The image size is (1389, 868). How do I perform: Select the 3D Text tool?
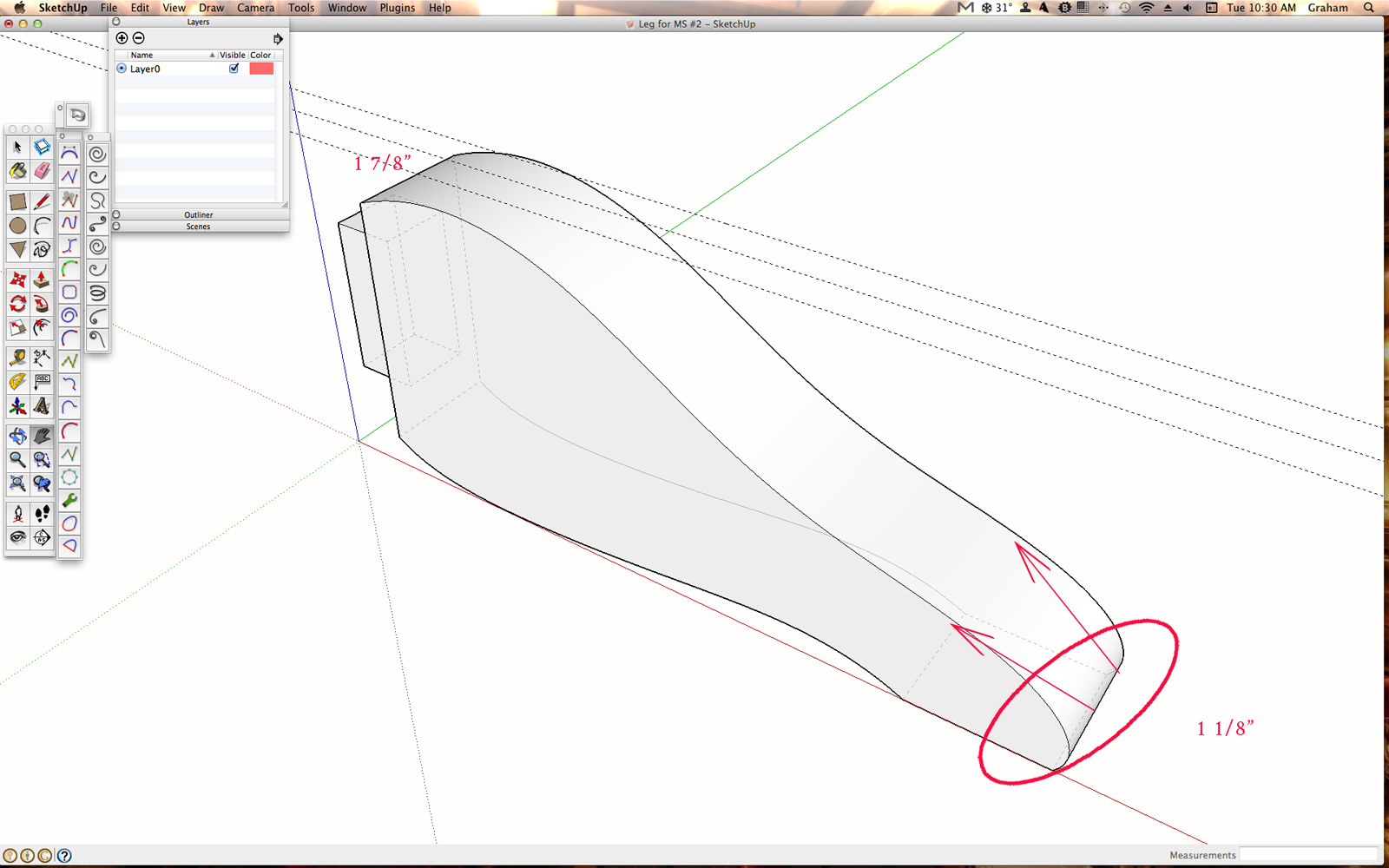click(x=42, y=405)
